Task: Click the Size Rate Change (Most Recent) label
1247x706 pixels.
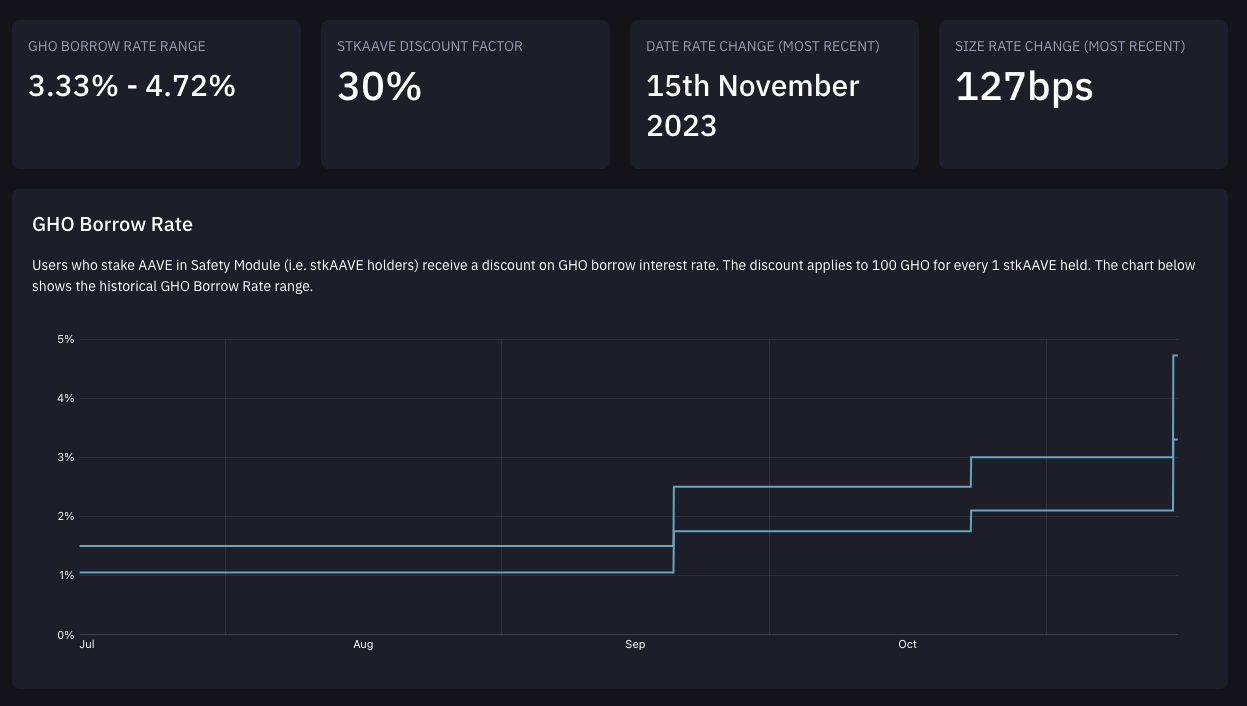Action: tap(1070, 46)
